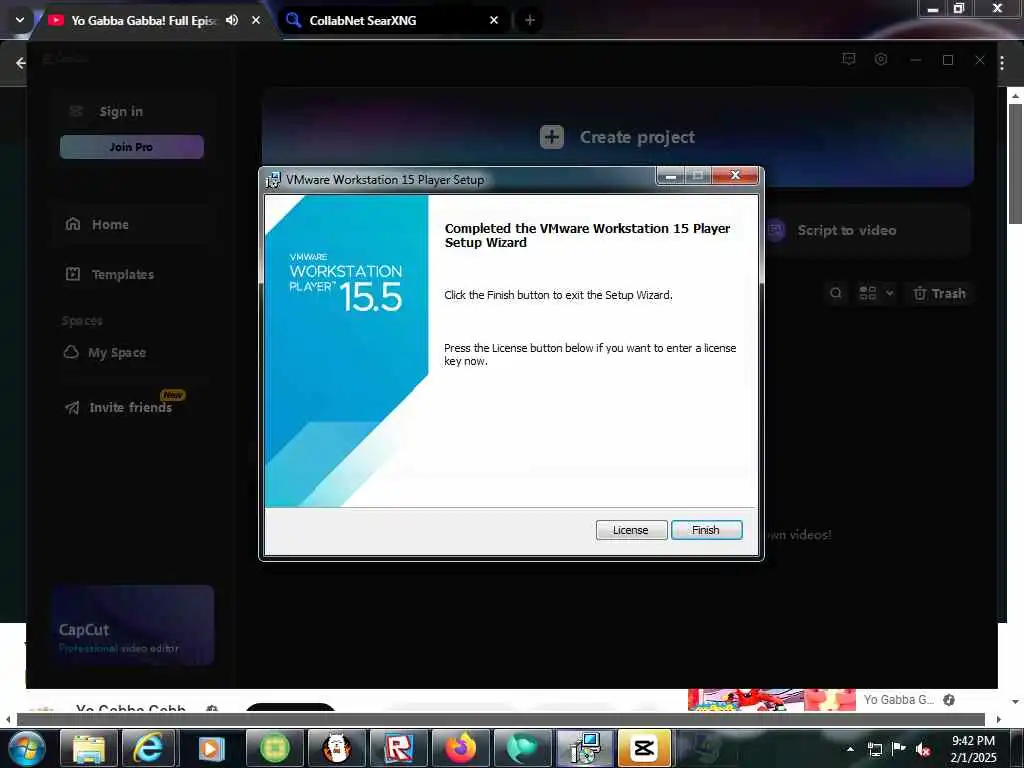The image size is (1024, 768).
Task: Open the browser three-dot menu
Action: pos(1002,63)
